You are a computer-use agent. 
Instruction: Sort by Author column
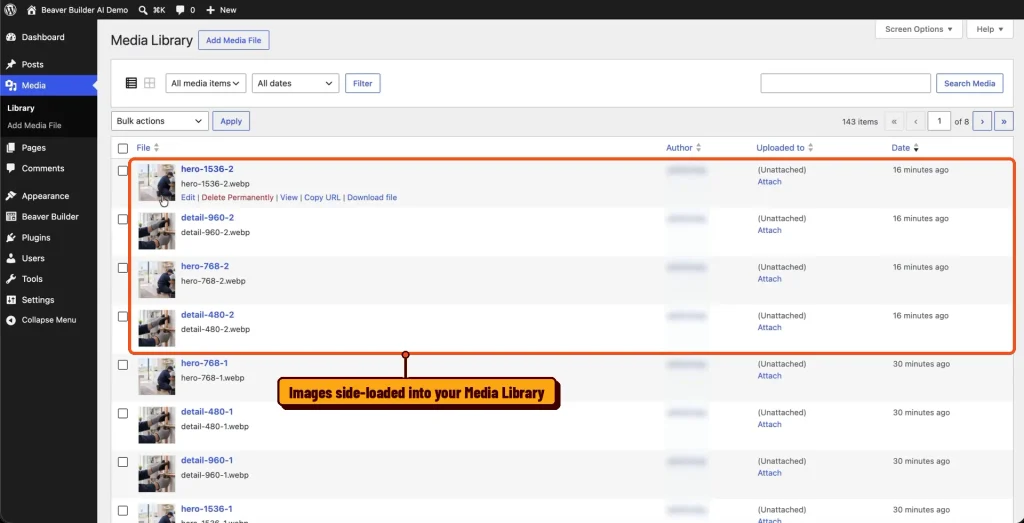click(684, 148)
